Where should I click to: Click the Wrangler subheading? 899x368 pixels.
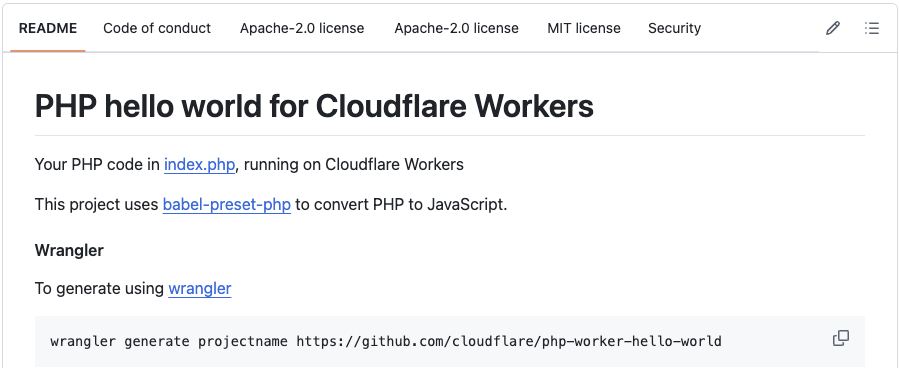[x=69, y=250]
